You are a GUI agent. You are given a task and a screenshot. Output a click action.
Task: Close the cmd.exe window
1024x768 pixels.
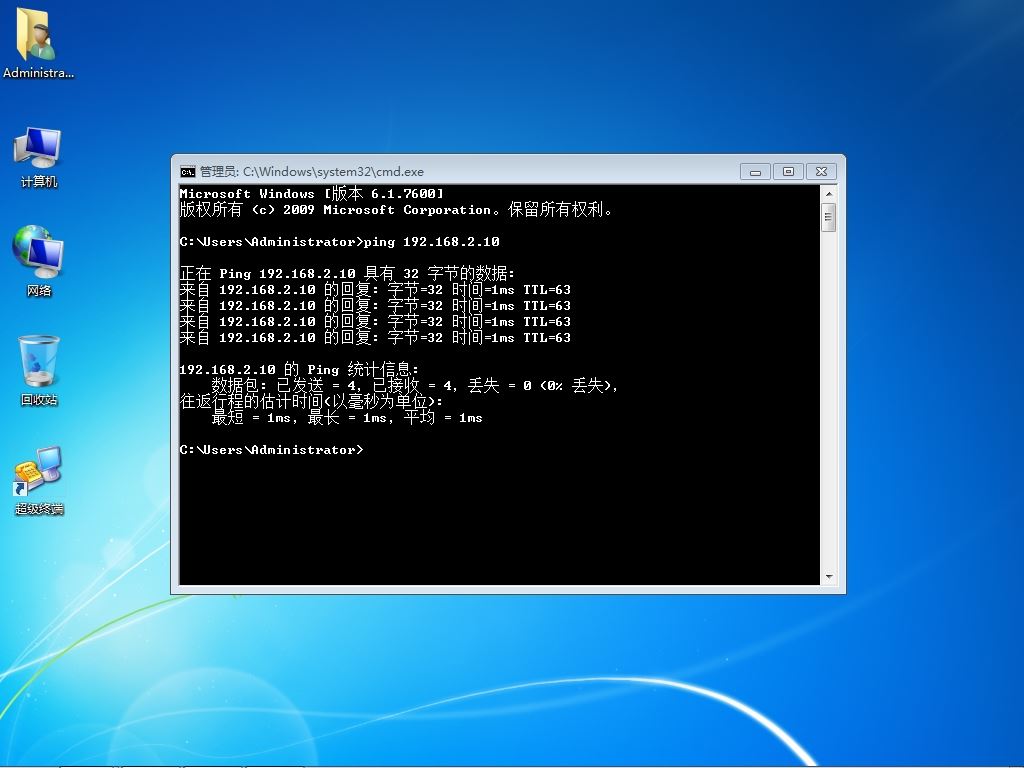point(821,172)
